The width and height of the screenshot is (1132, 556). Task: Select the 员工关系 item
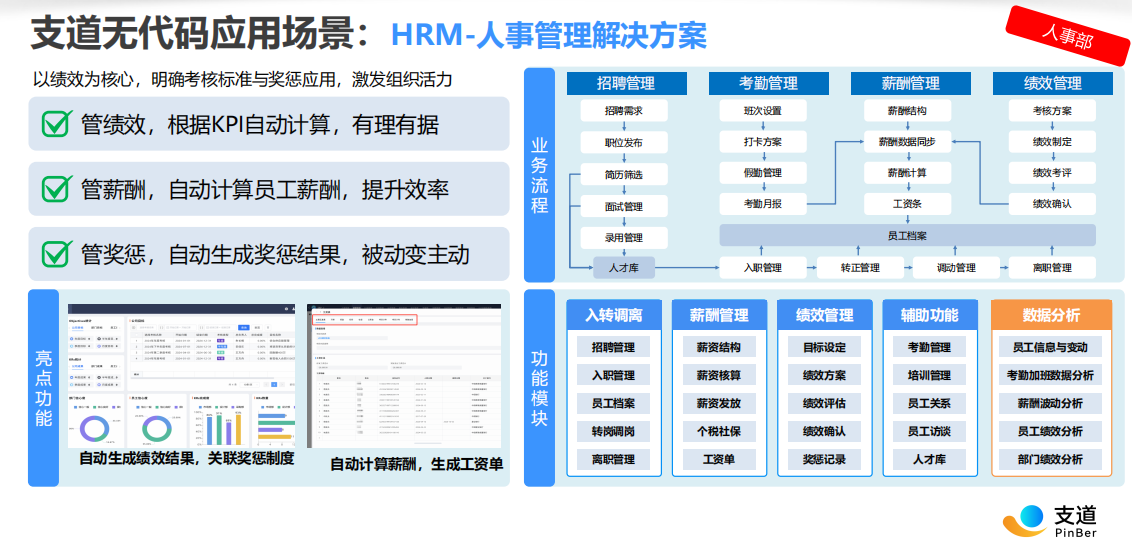tap(930, 404)
